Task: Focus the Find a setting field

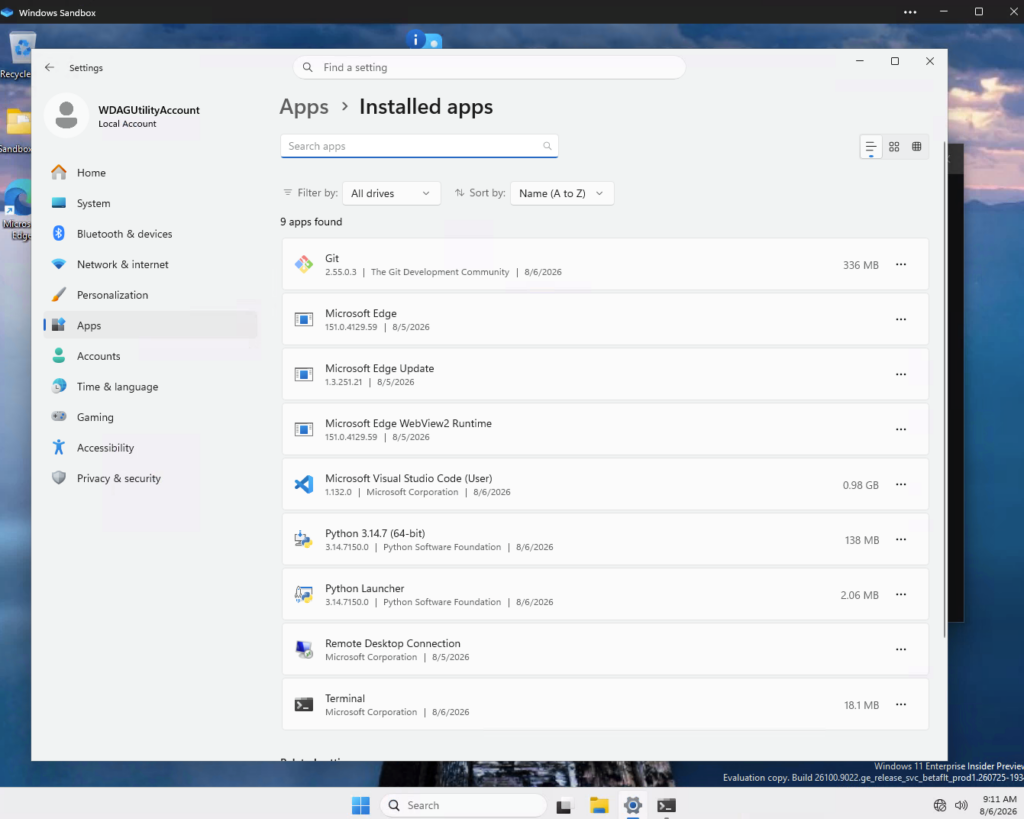Action: point(489,67)
